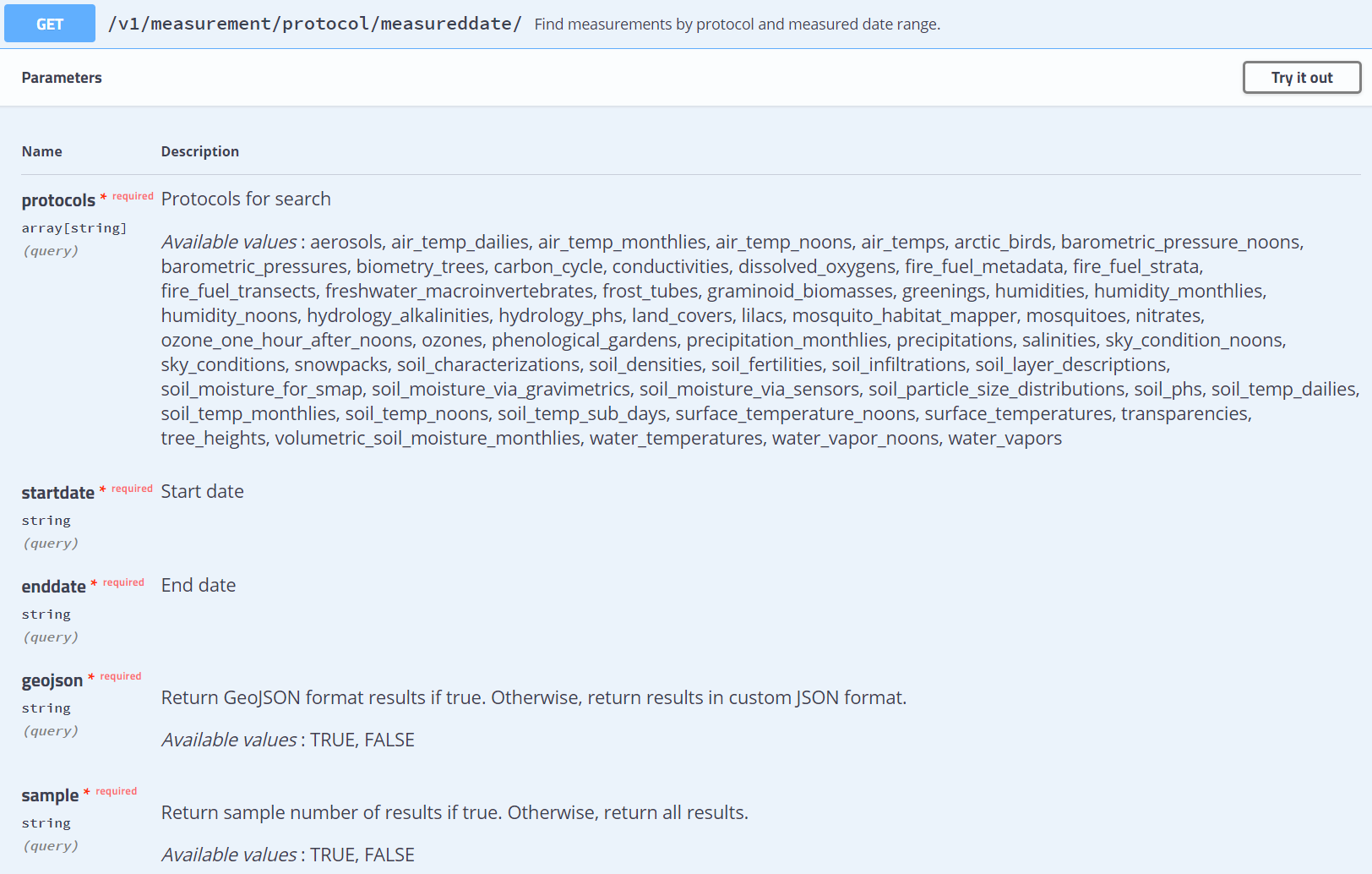This screenshot has width=1372, height=874.
Task: Click the Name column header
Action: 42,151
